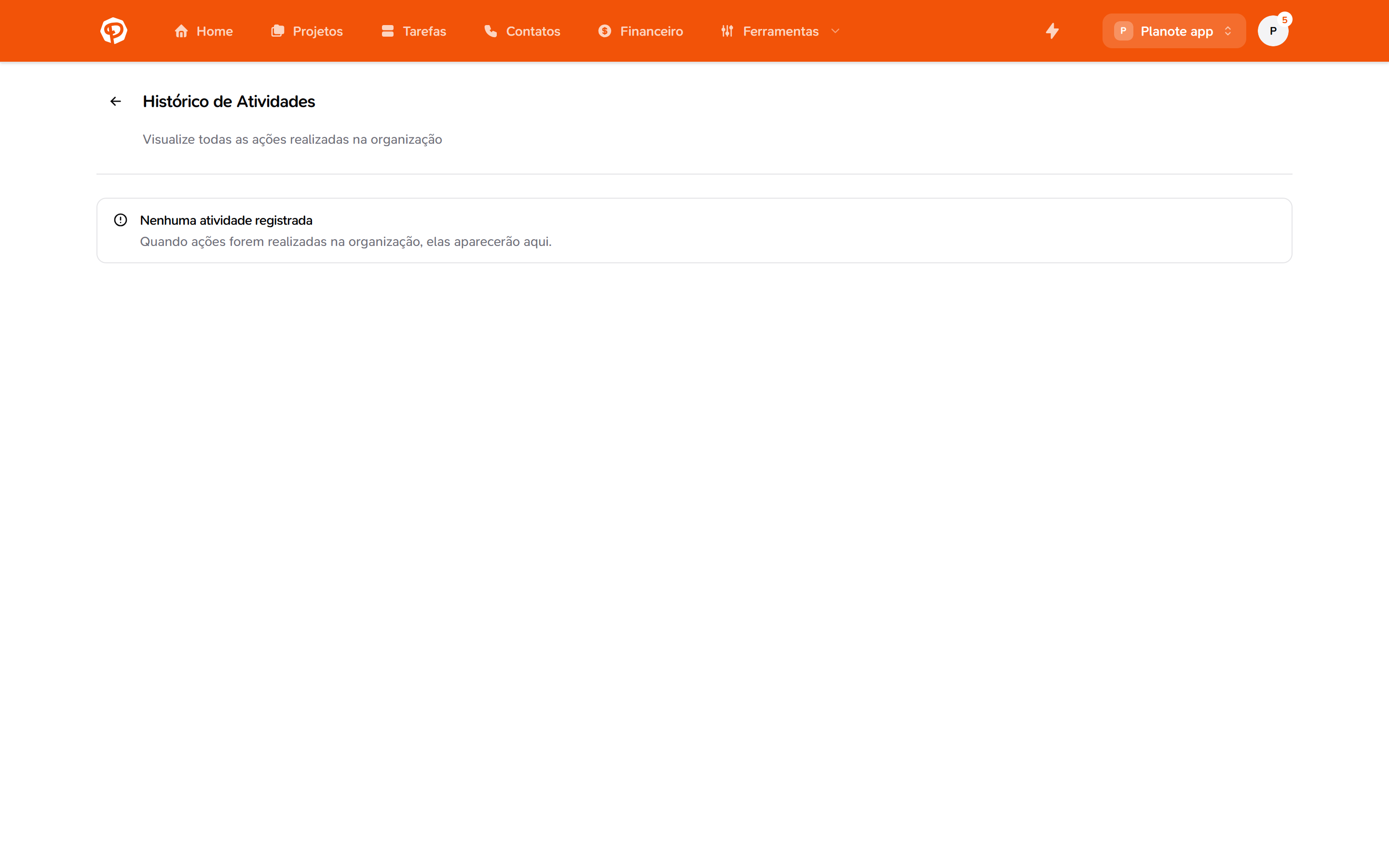The height and width of the screenshot is (868, 1389).
Task: Open the Tarefas section
Action: [x=414, y=31]
